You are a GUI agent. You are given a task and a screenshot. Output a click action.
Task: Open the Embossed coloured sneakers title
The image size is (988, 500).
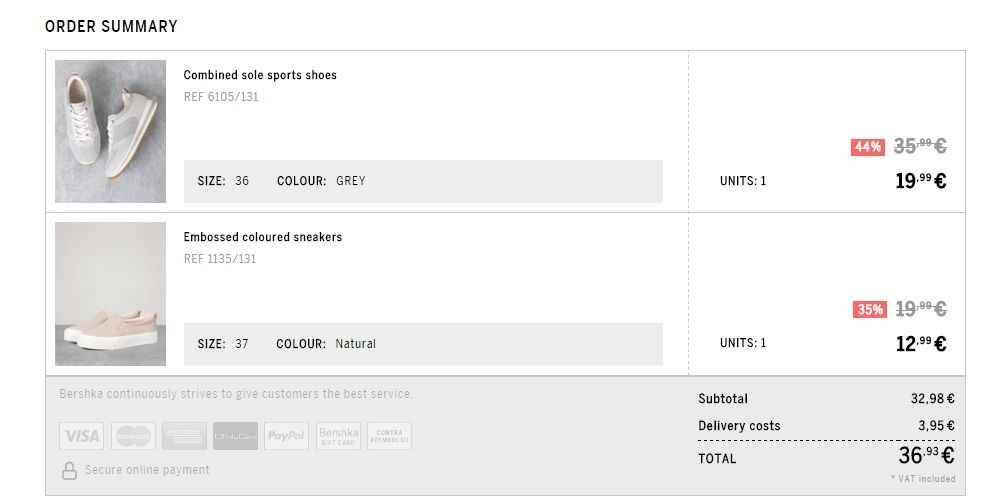[263, 237]
